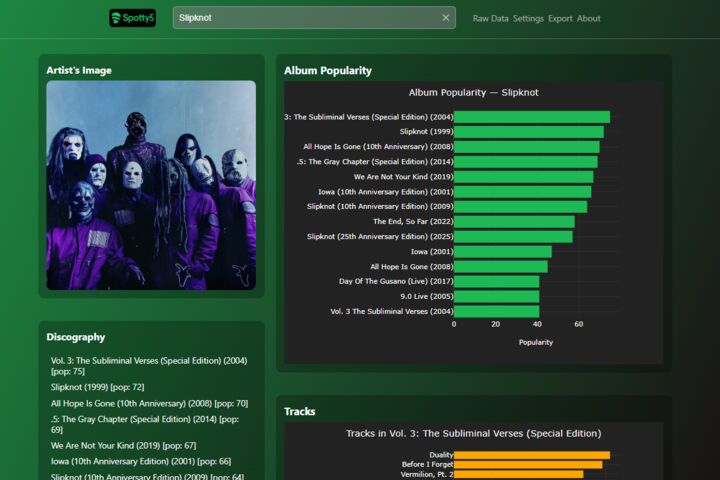720x480 pixels.
Task: Click The End, So Far (2022) bar
Action: (x=514, y=222)
